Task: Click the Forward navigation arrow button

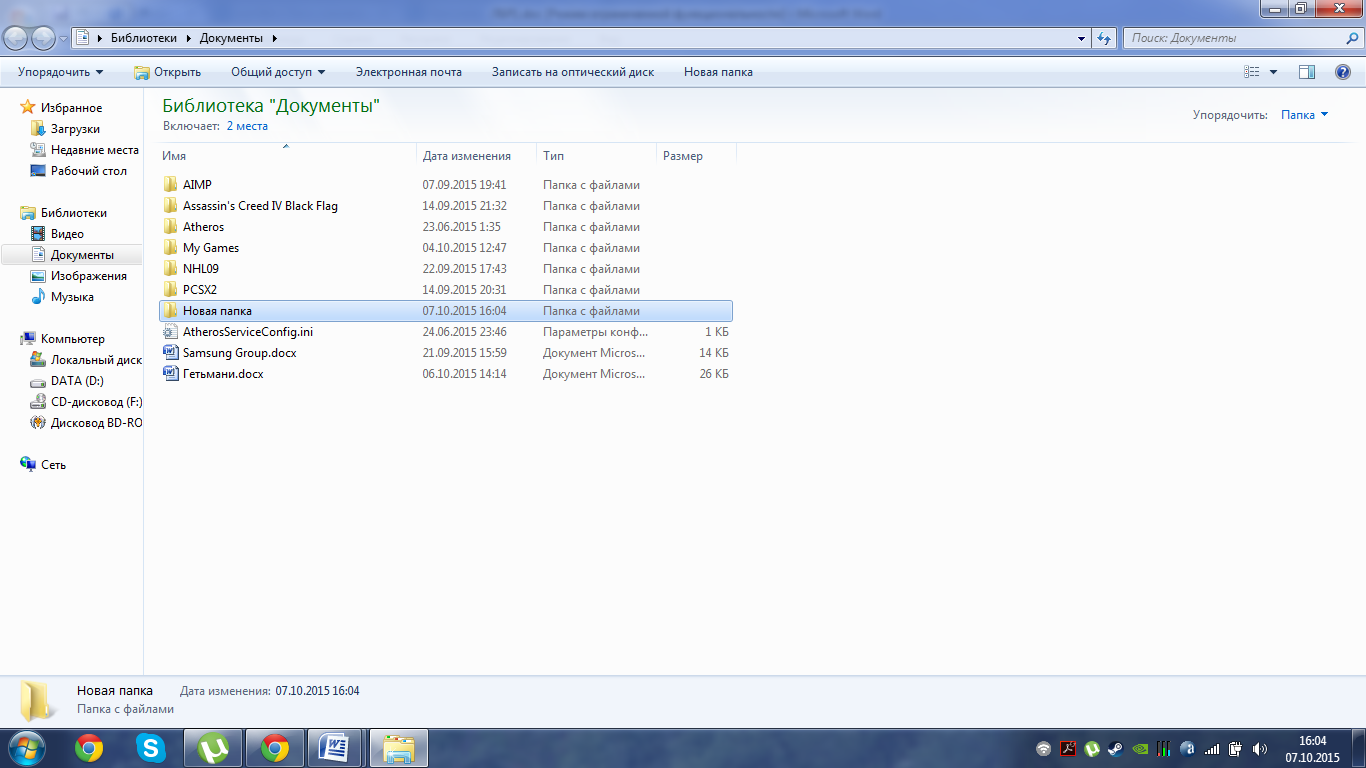Action: [44, 38]
